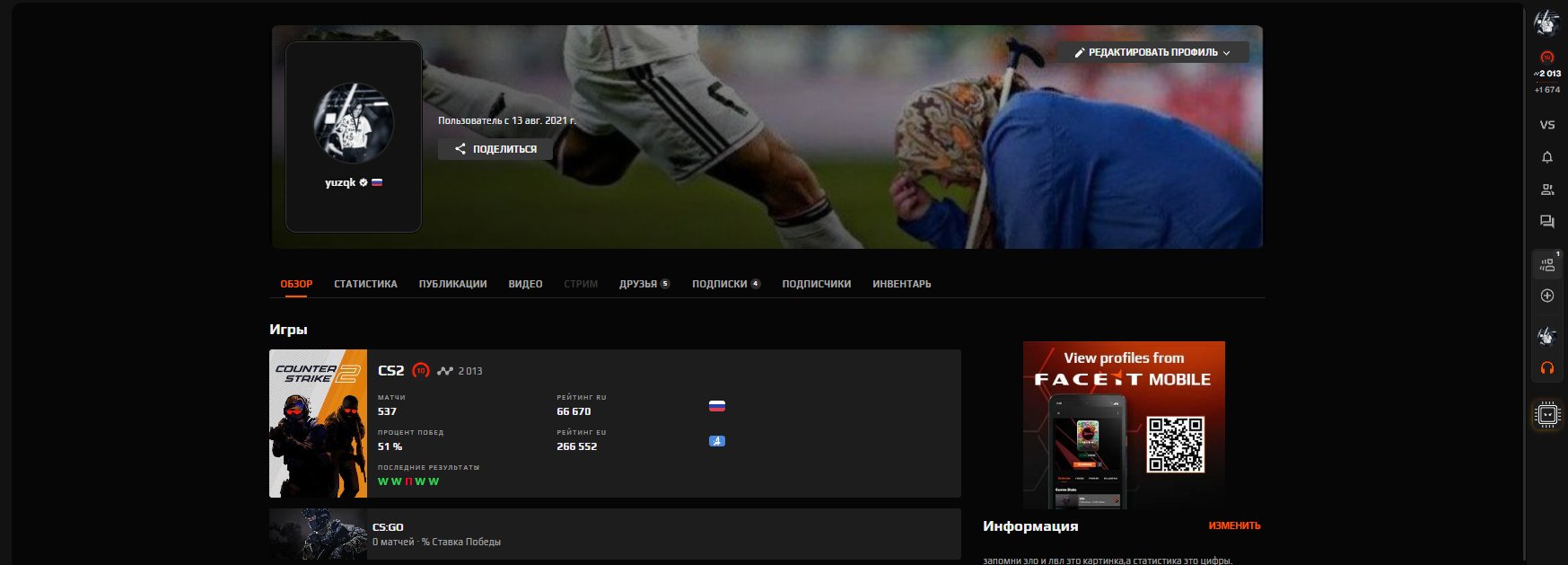Viewport: 1568px width, 565px height.
Task: Select the CS:GO game row
Action: [615, 534]
